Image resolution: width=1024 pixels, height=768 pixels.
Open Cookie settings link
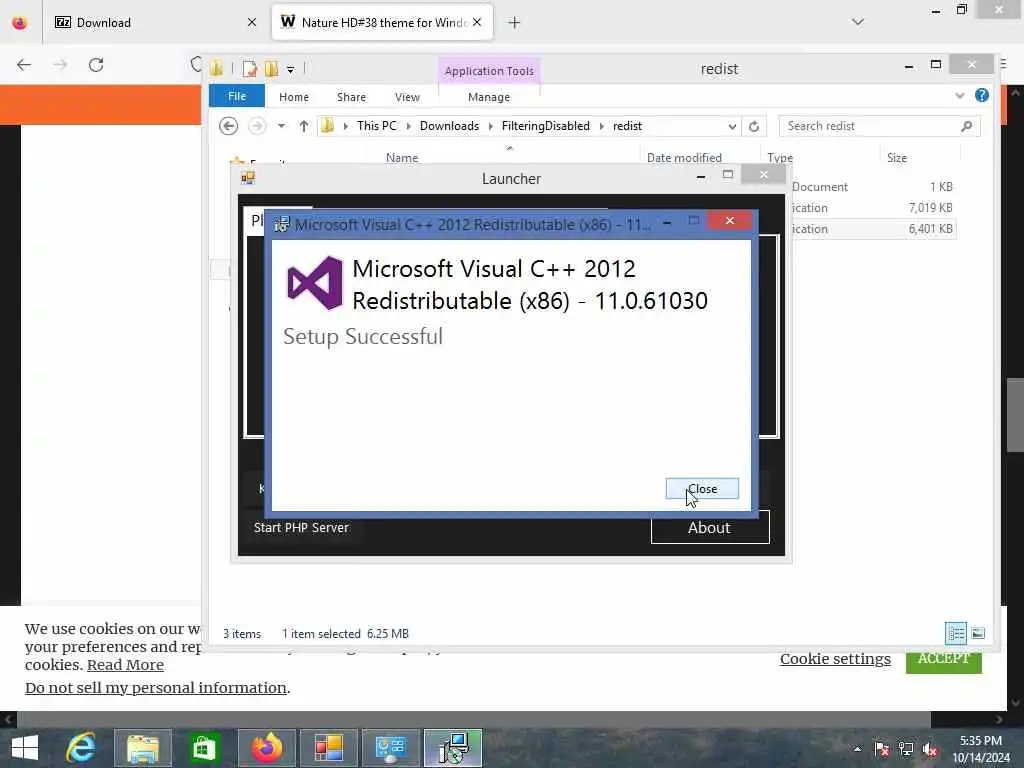tap(835, 659)
